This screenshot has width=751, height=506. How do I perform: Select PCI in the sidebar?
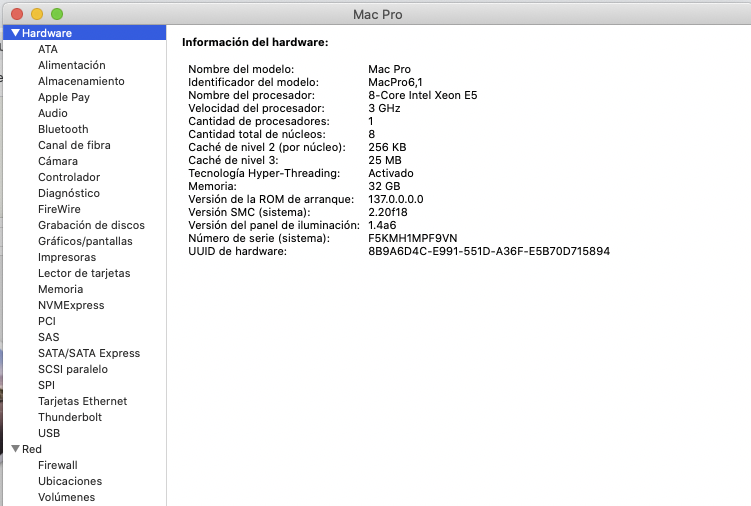(47, 322)
